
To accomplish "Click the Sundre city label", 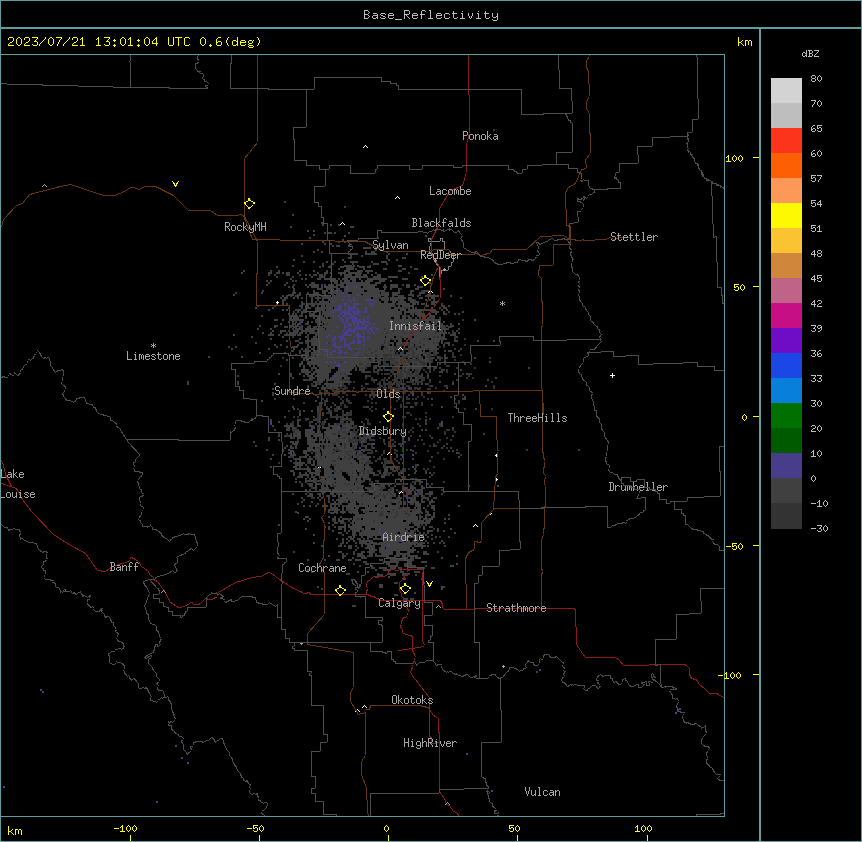I will click(x=292, y=391).
